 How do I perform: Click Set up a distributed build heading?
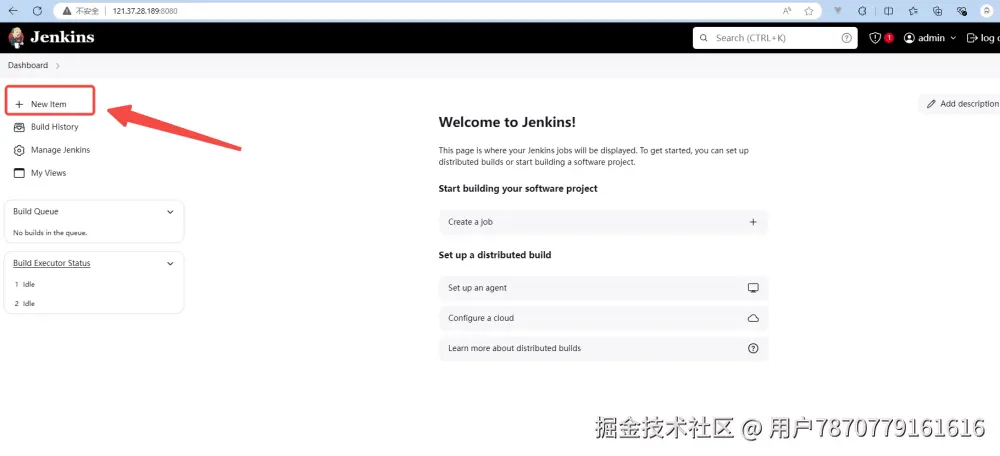[x=495, y=254]
